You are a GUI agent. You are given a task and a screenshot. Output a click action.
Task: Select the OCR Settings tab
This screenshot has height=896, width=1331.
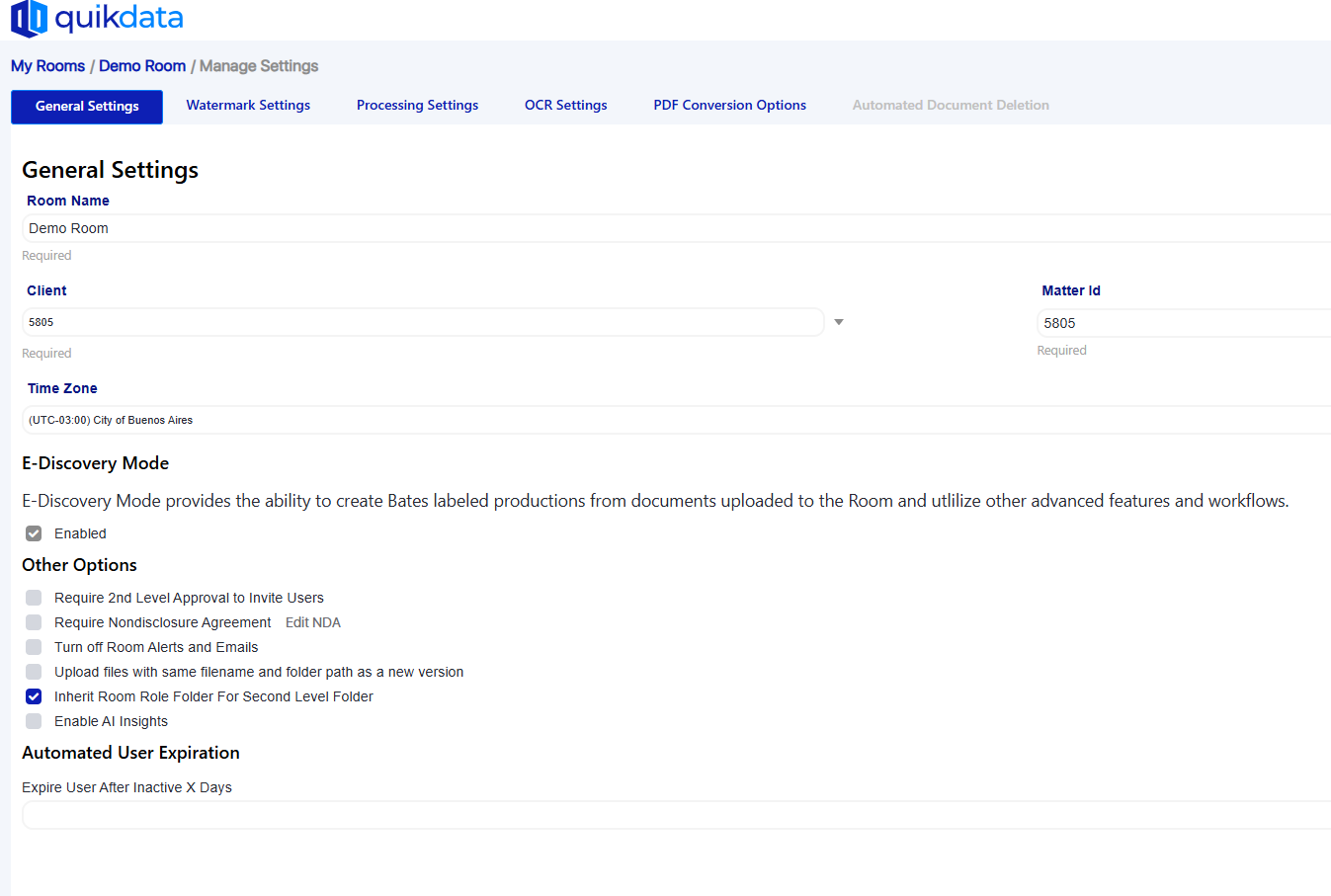click(565, 105)
